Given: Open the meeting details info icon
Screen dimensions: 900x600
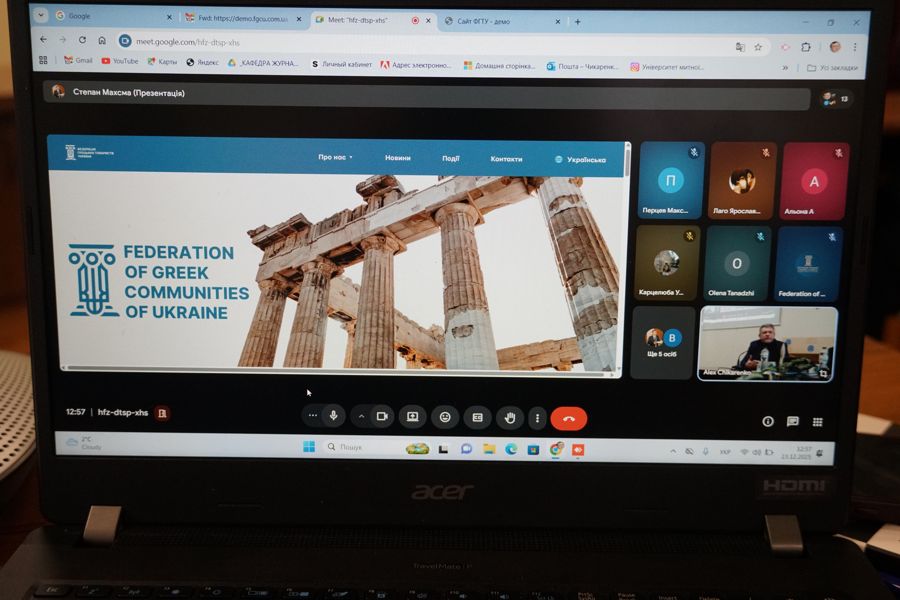Looking at the screenshot, I should pyautogui.click(x=768, y=422).
